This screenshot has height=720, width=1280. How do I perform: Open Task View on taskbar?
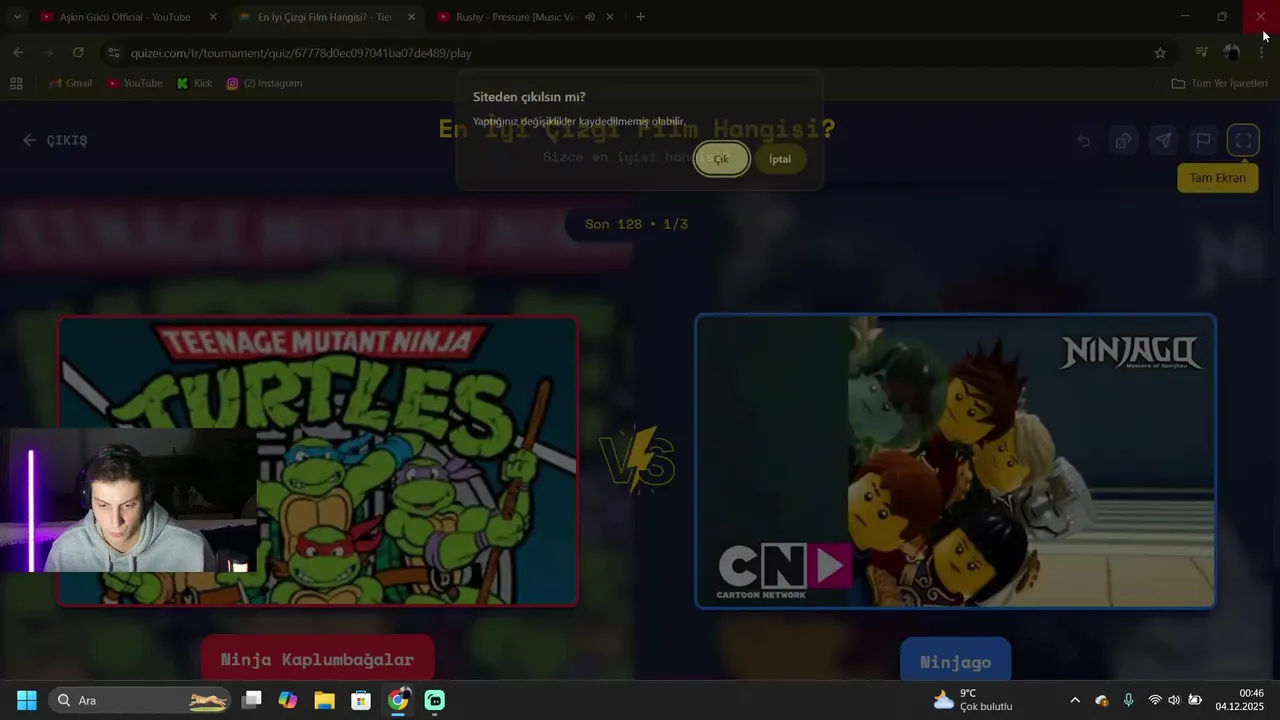tap(252, 700)
